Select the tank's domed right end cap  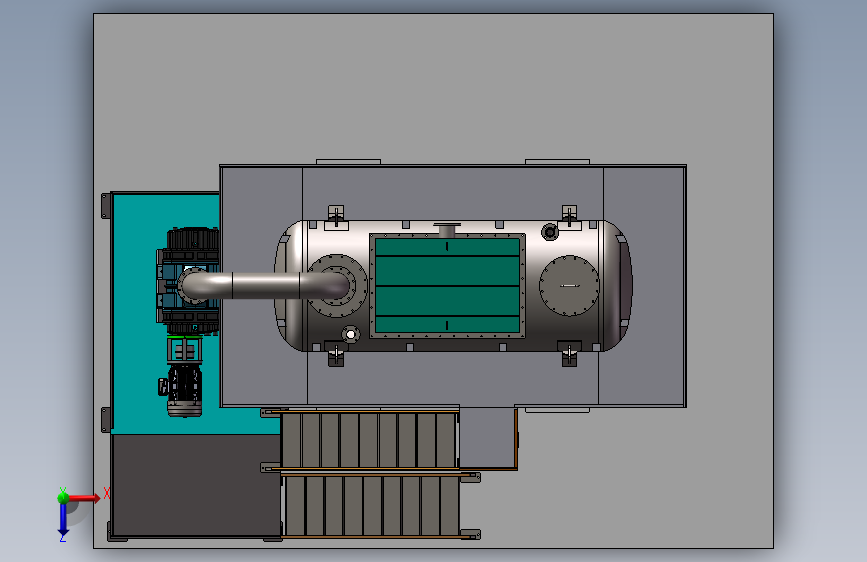tap(616, 285)
